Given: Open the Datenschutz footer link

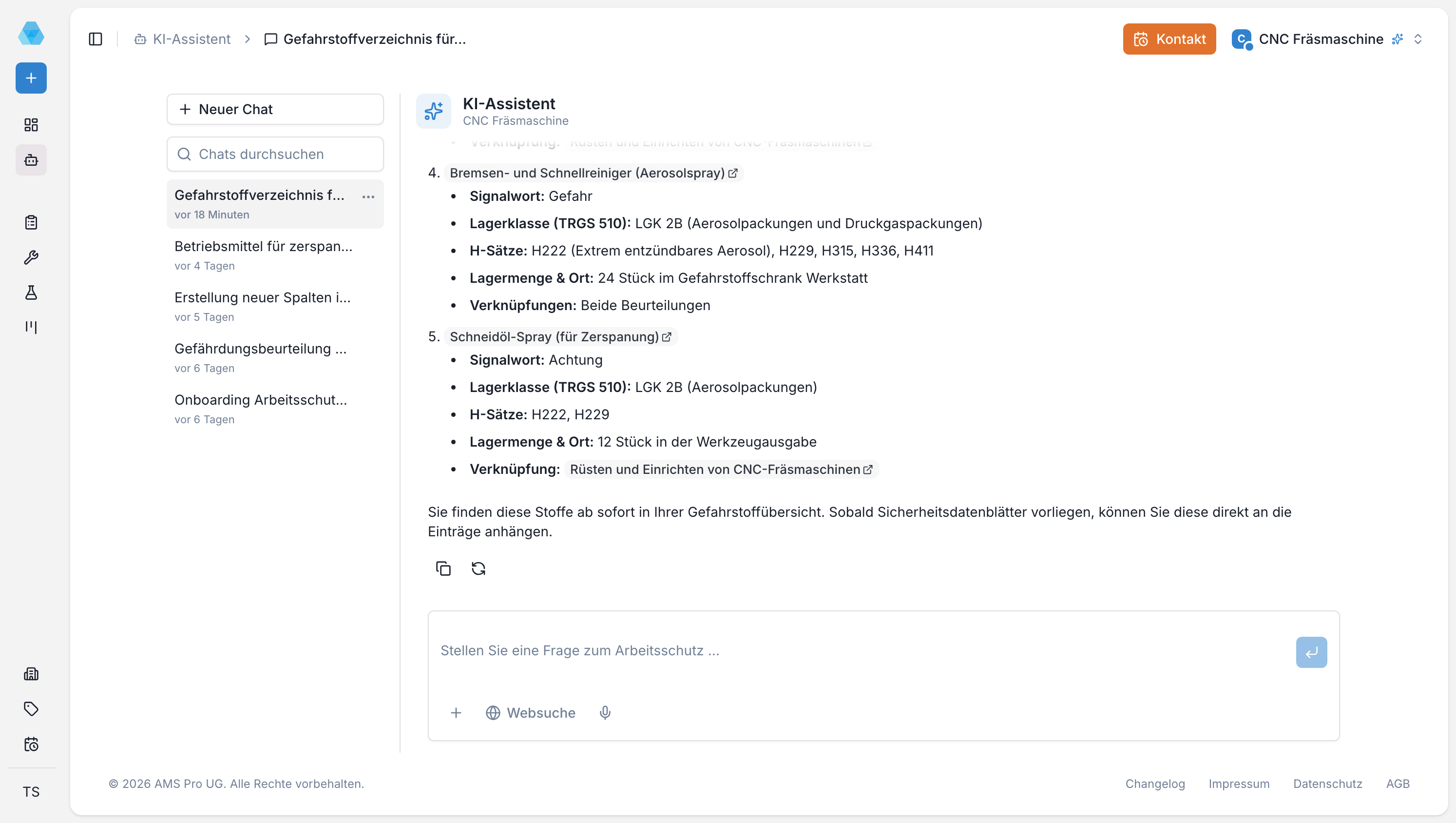Looking at the screenshot, I should (x=1328, y=784).
